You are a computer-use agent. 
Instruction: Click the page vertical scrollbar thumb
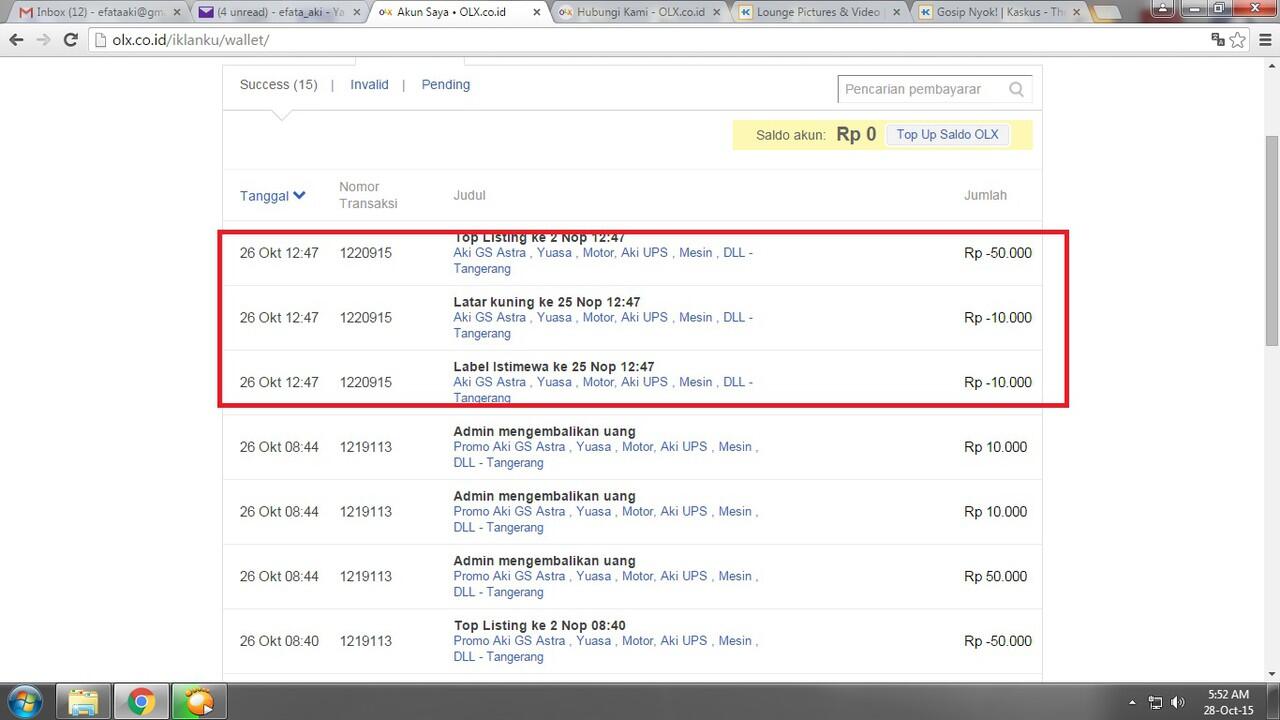(1272, 240)
